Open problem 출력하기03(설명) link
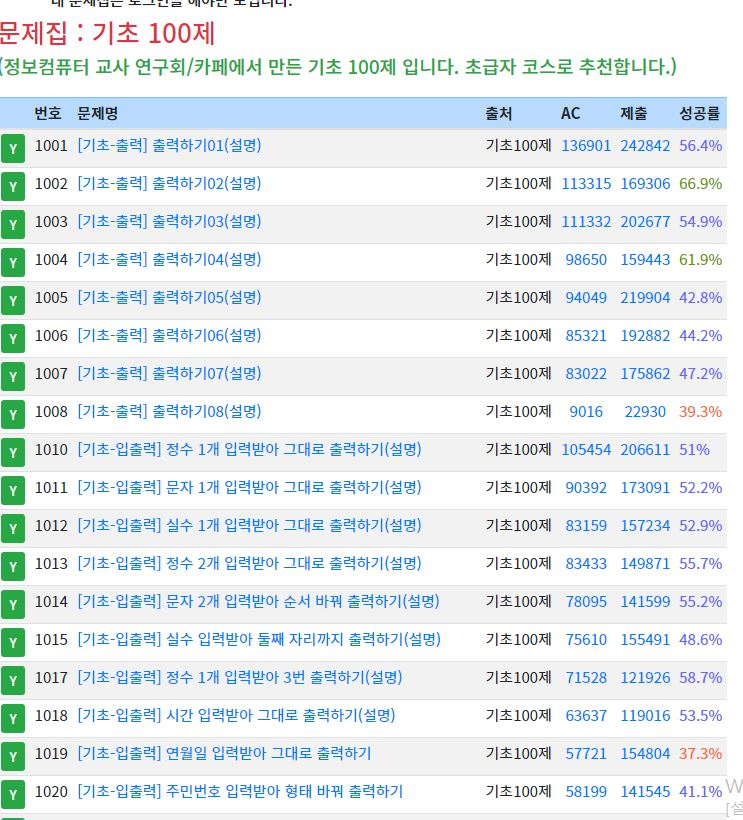743x820 pixels. click(x=169, y=221)
